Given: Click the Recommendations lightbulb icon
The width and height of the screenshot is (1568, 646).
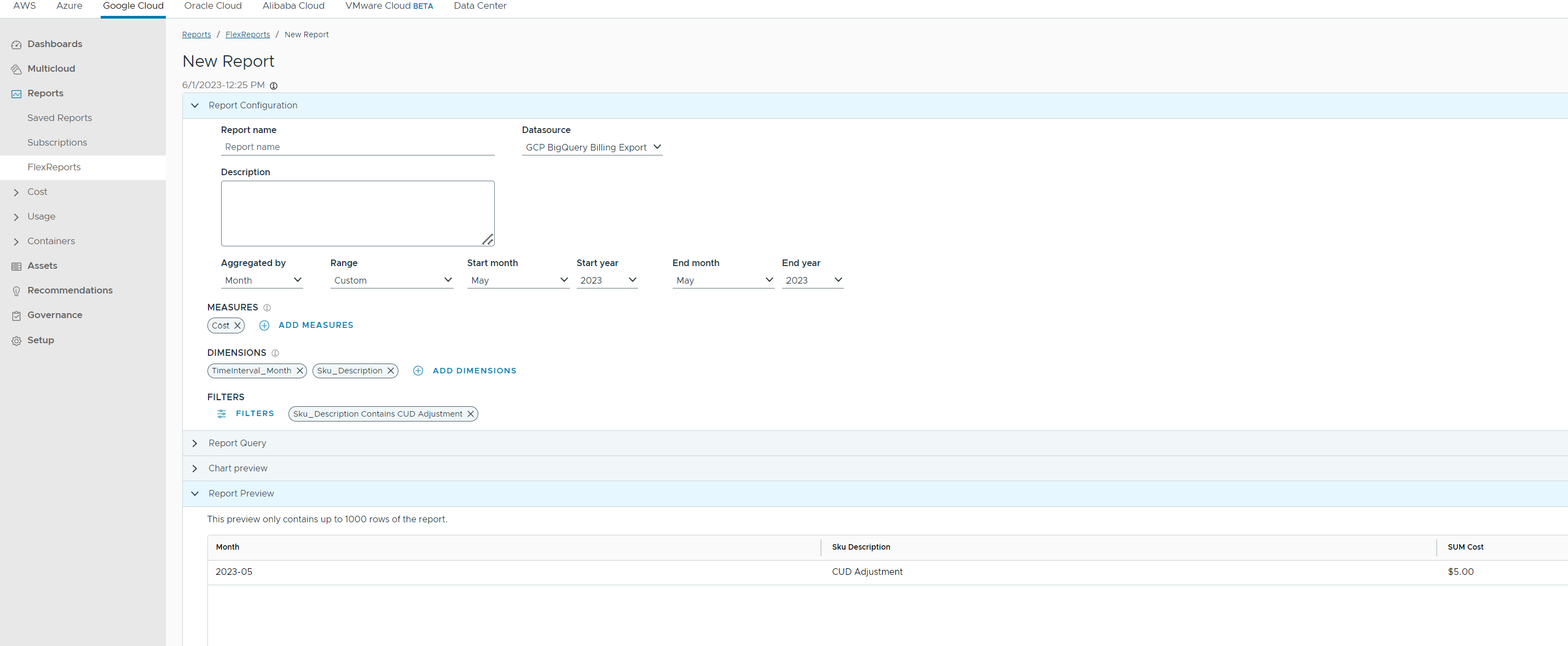Looking at the screenshot, I should 16,291.
